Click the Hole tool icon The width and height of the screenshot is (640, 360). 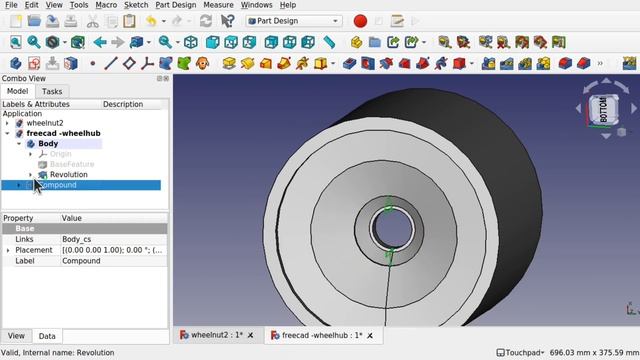click(368, 63)
